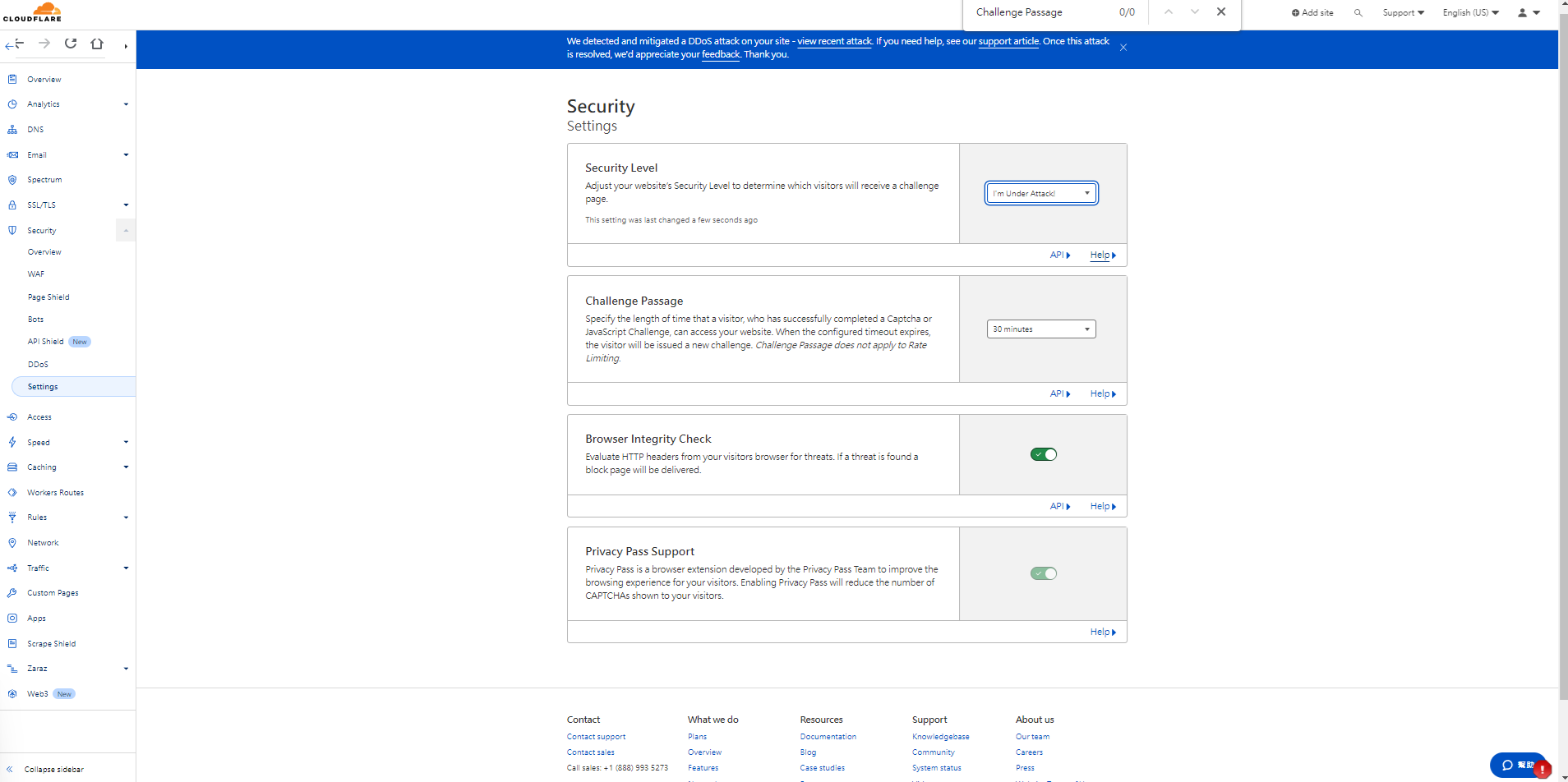This screenshot has height=782, width=1568.
Task: Select DDoS in the Security submenu
Action: 38,365
